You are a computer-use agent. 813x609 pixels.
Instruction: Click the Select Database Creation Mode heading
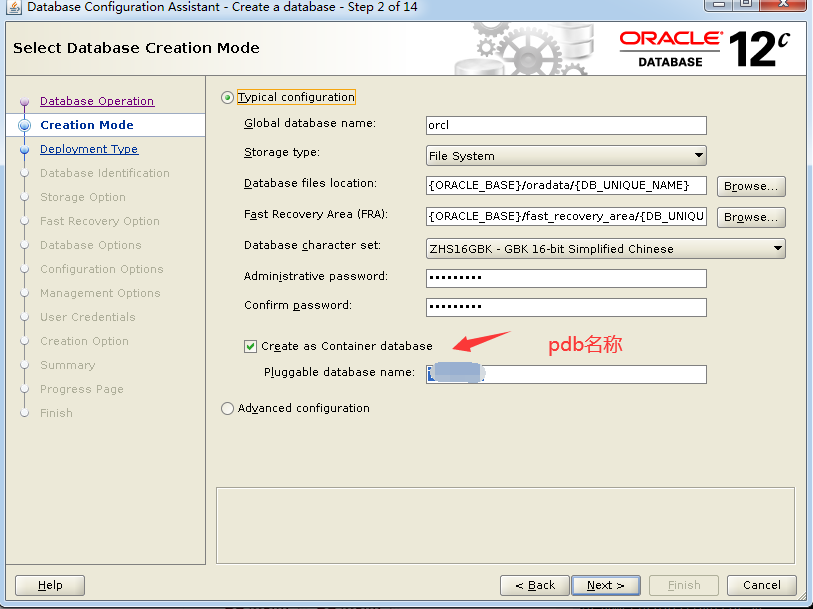point(136,48)
